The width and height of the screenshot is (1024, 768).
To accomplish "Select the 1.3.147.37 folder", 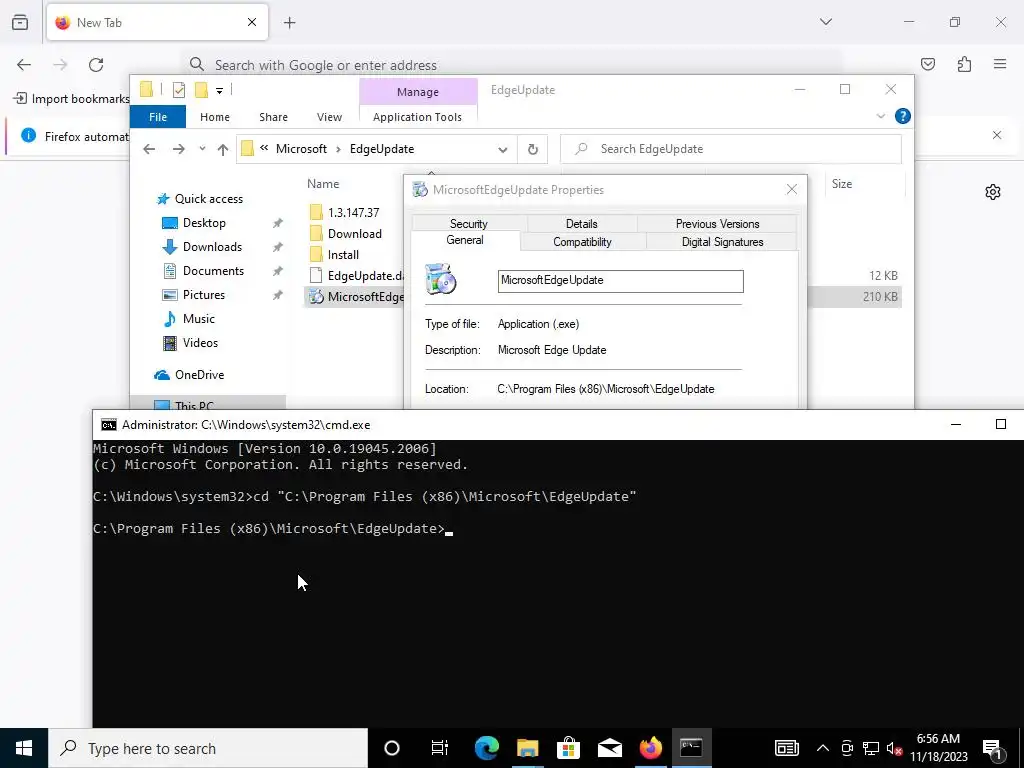I will point(353,213).
